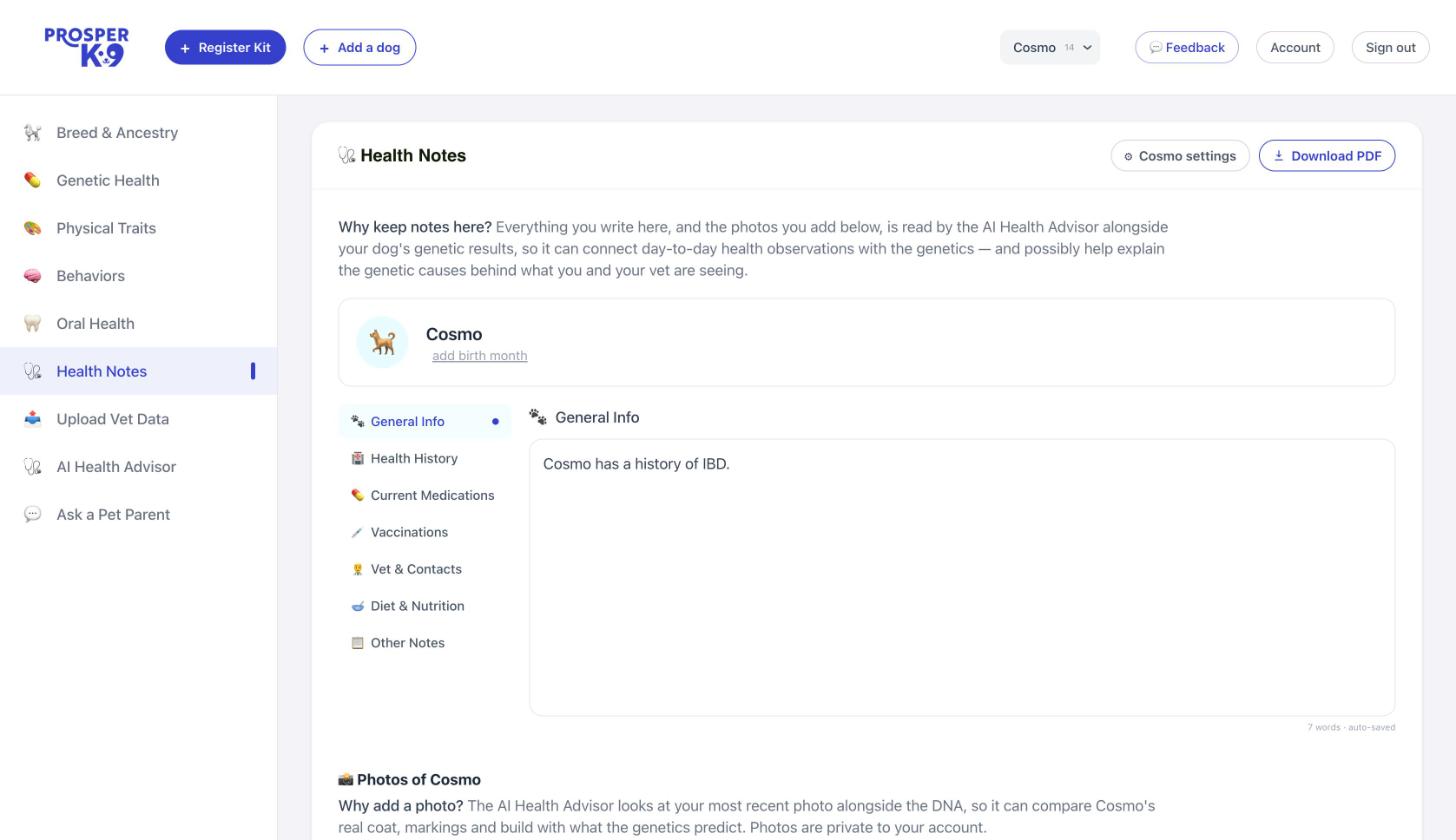Viewport: 1456px width, 840px height.
Task: Click the Vaccinations syringe icon
Action: point(357,533)
